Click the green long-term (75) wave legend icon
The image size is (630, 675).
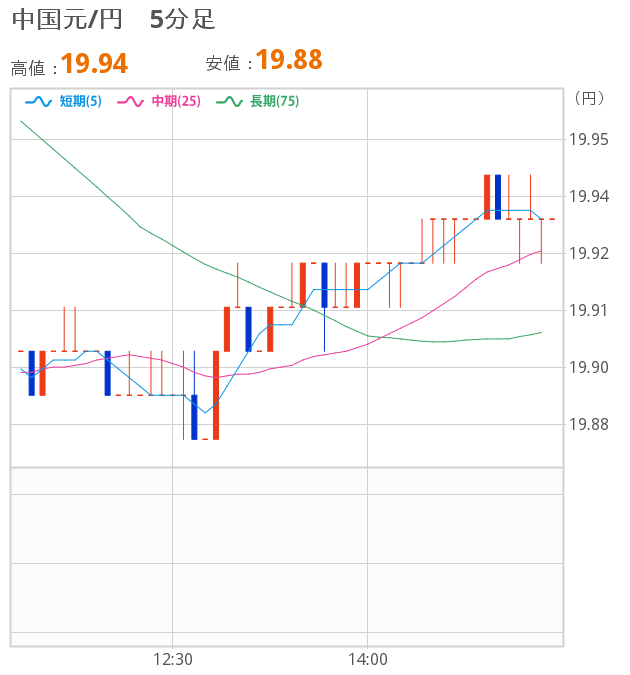[x=229, y=102]
